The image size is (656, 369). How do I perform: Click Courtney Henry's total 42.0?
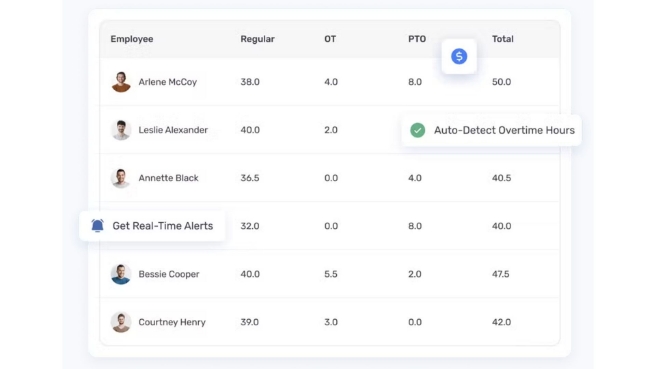(501, 323)
